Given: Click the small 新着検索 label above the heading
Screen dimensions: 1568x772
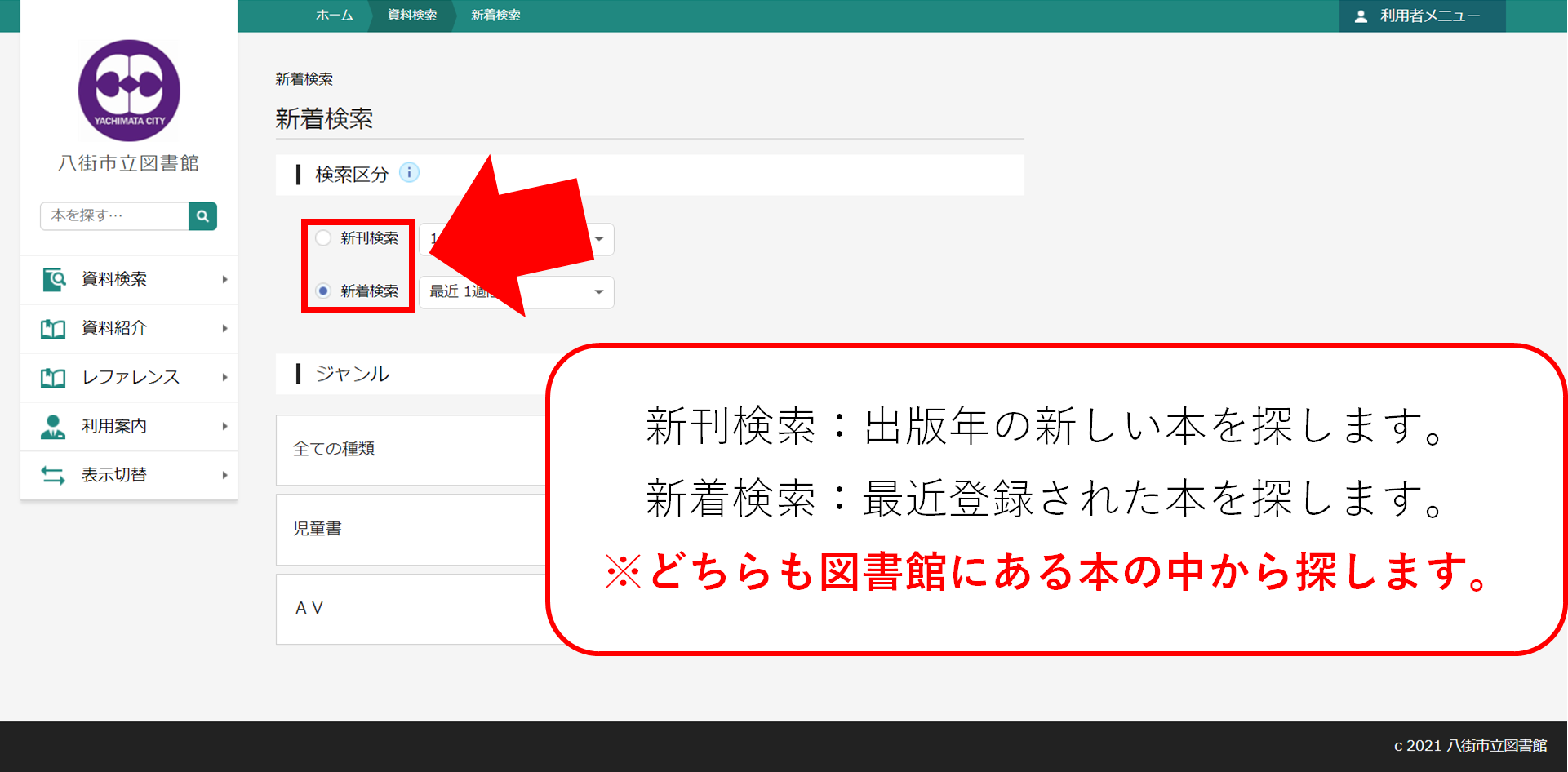Looking at the screenshot, I should (x=304, y=79).
